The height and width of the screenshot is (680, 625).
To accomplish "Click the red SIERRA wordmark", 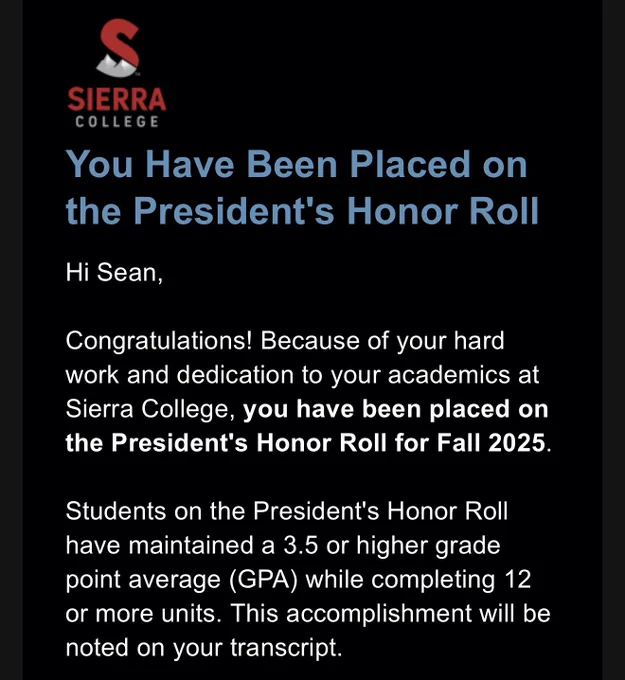I will pos(117,99).
